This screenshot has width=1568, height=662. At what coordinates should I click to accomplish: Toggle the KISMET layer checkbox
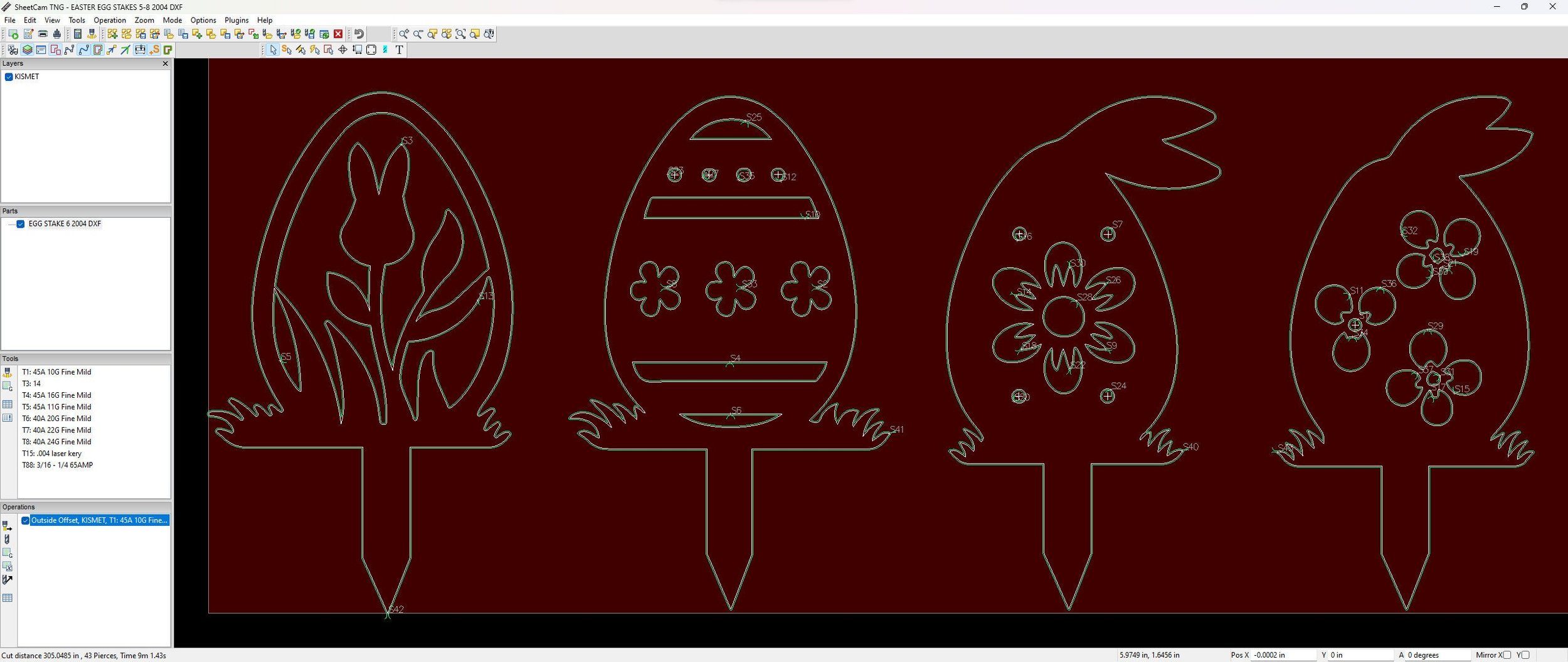pos(9,77)
